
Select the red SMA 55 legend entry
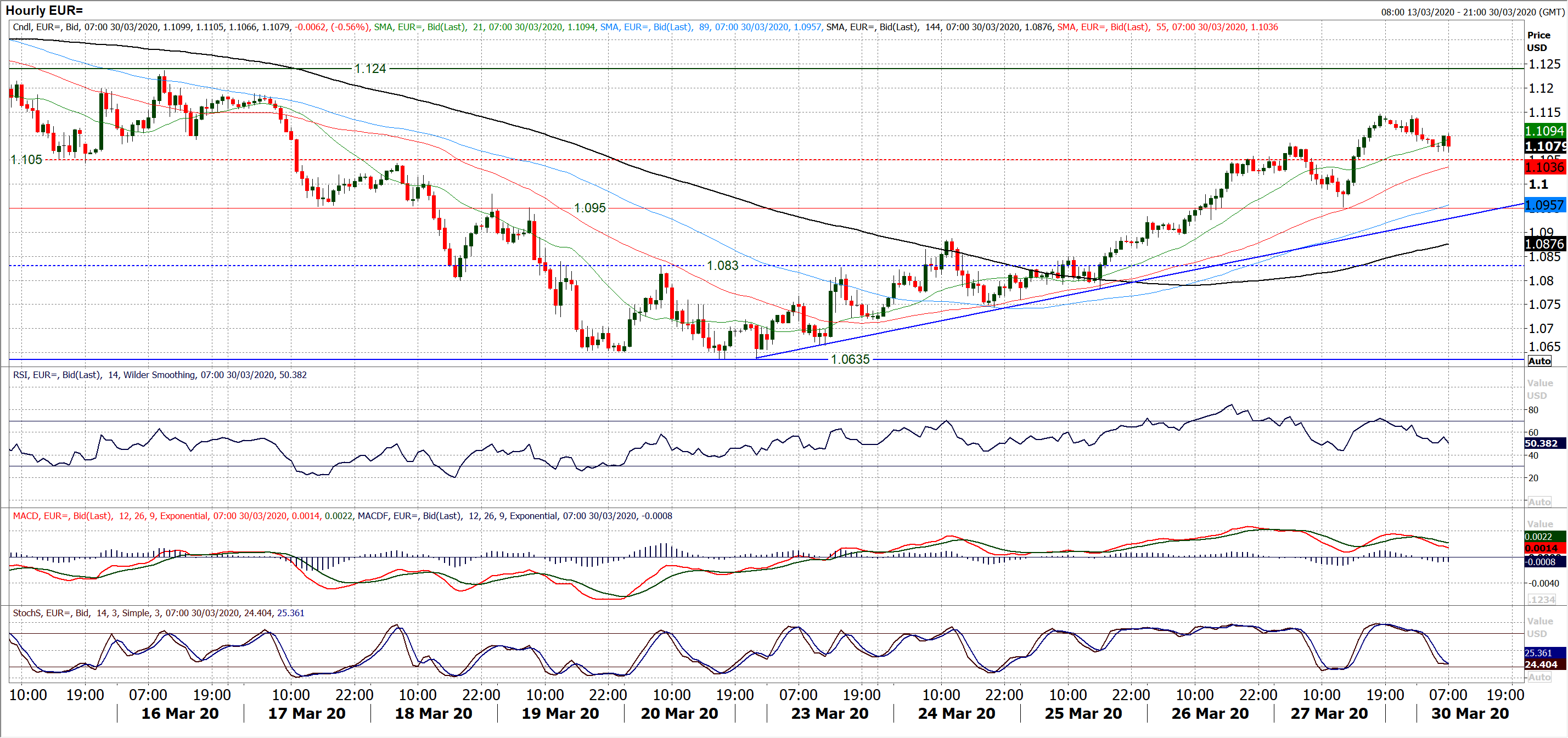tap(1167, 27)
